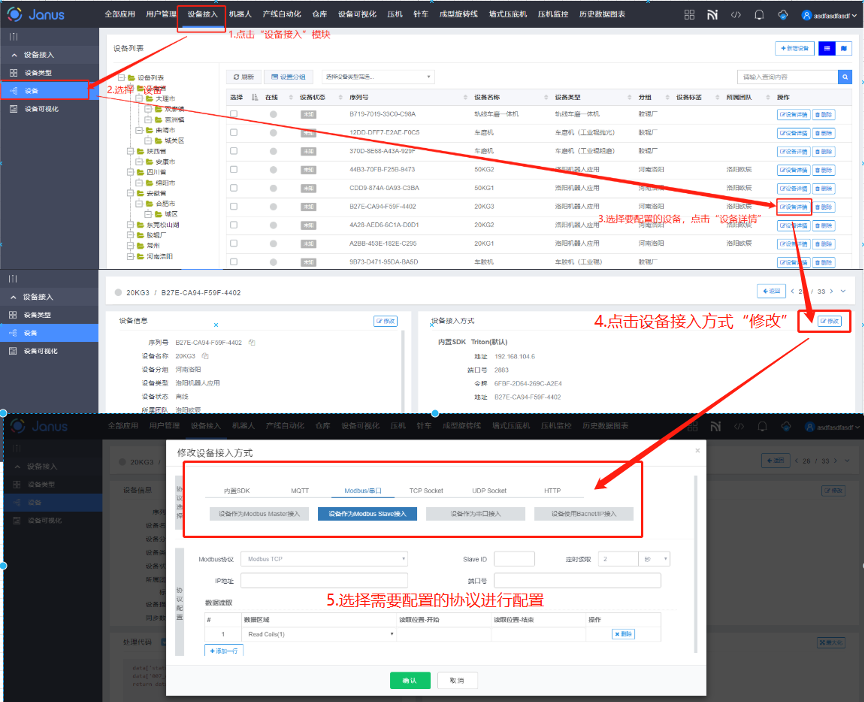Collapse the 安徽省 tree node
864x702 pixels.
tap(131, 193)
